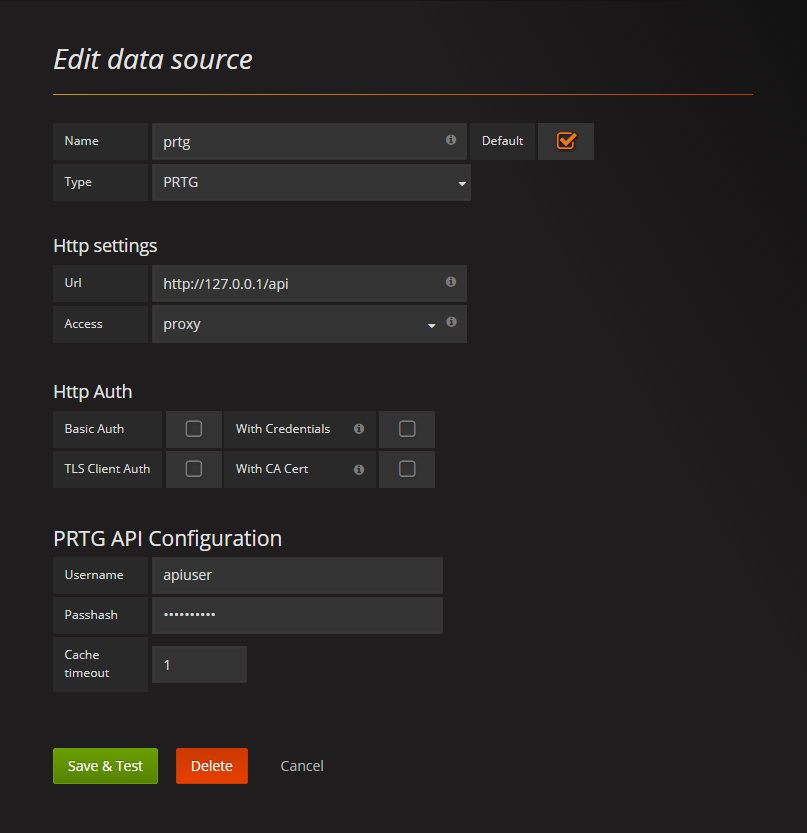Click the info icon in Url field
This screenshot has height=833, width=807.
[451, 282]
